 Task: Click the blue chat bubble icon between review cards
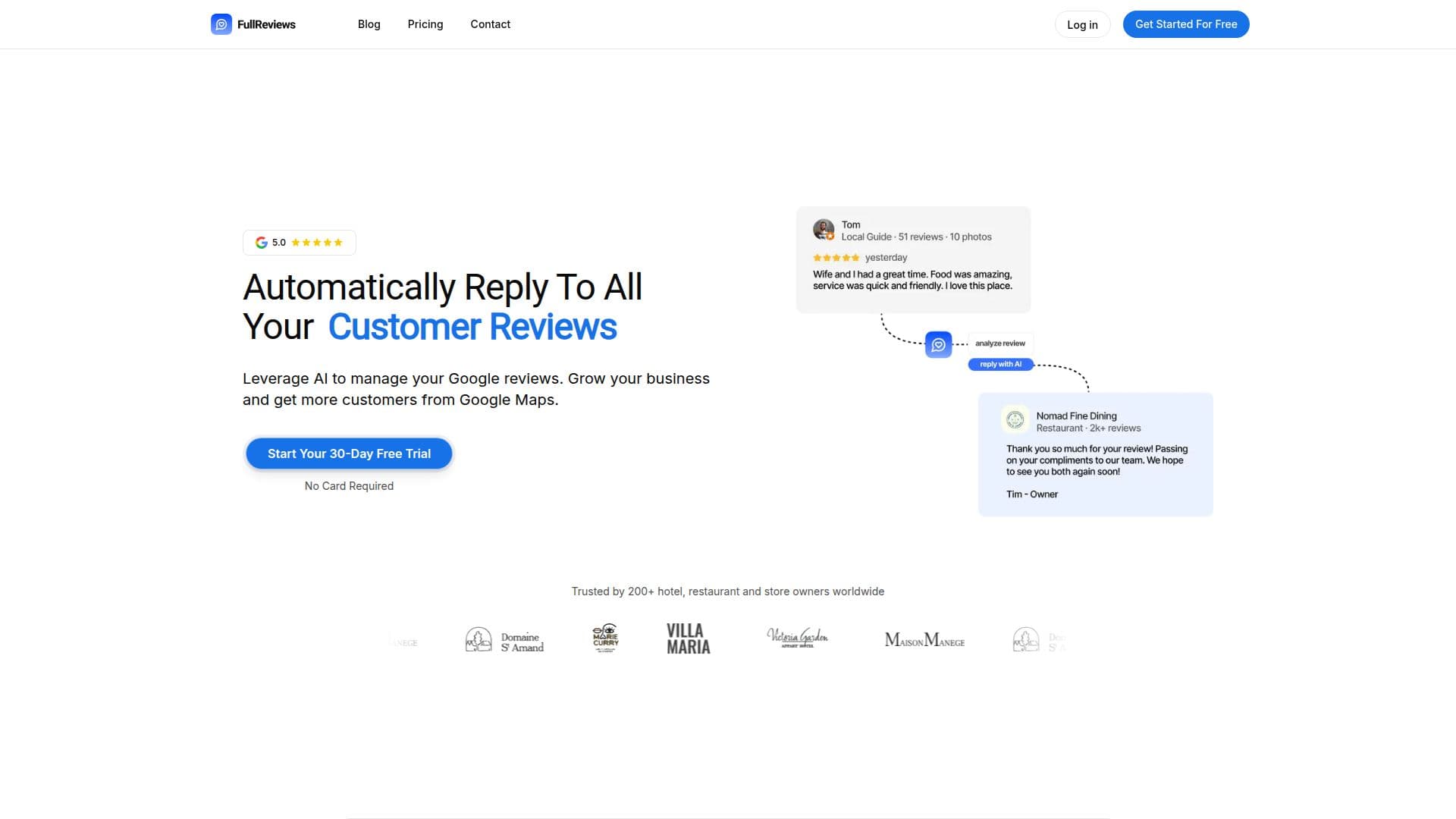[x=939, y=344]
